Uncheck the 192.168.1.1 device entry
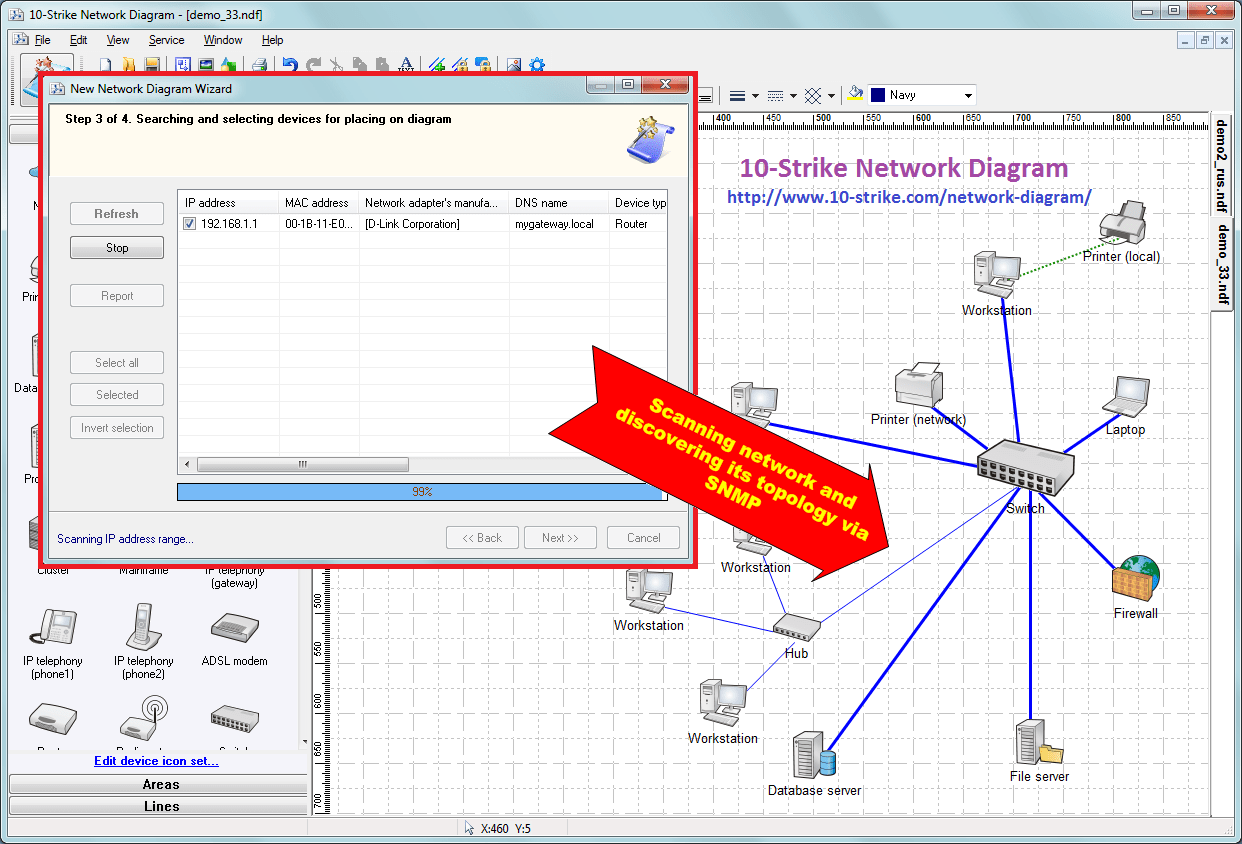1242x844 pixels. click(x=189, y=223)
